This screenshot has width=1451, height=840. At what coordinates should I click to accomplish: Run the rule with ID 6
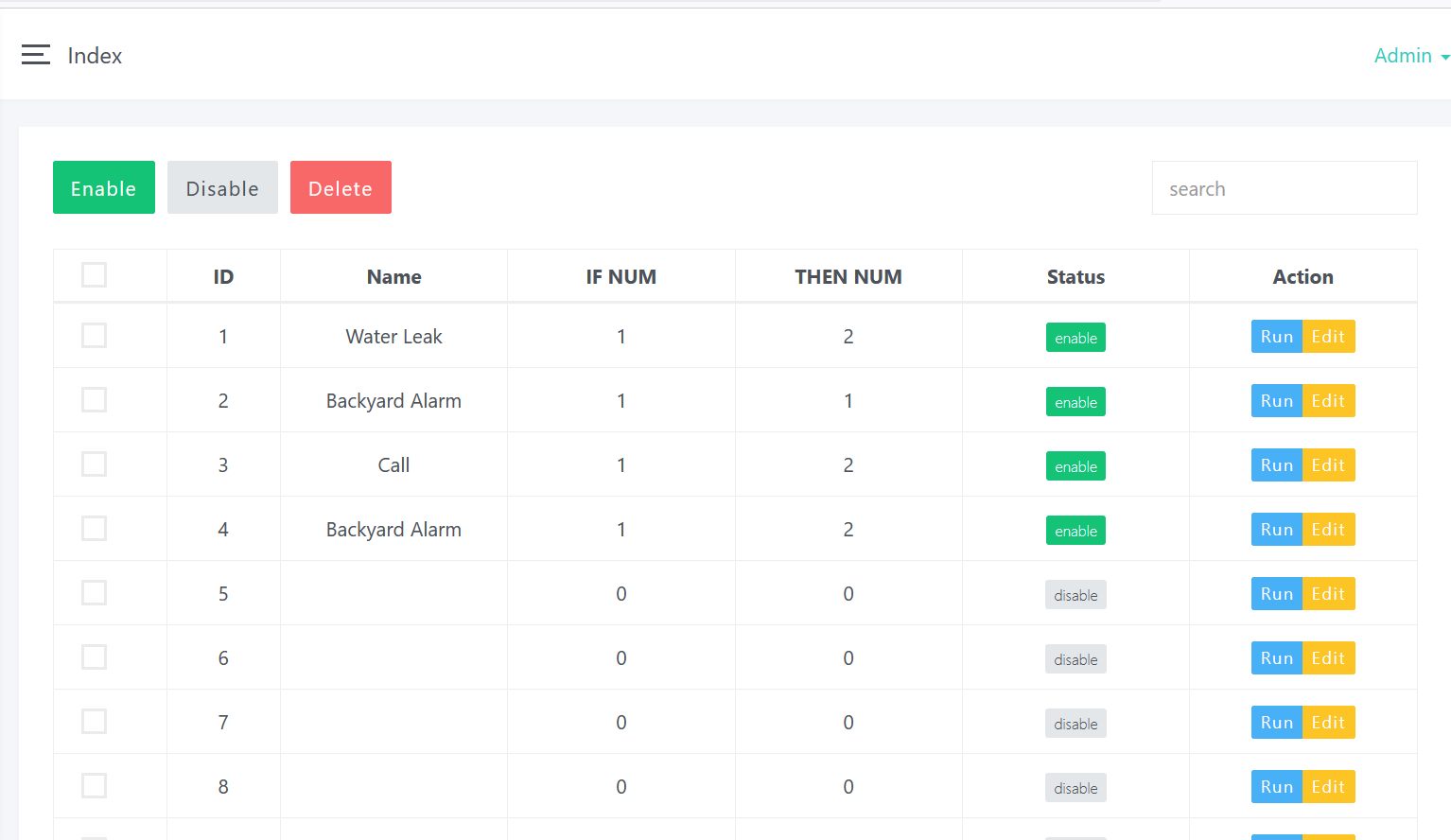tap(1276, 658)
